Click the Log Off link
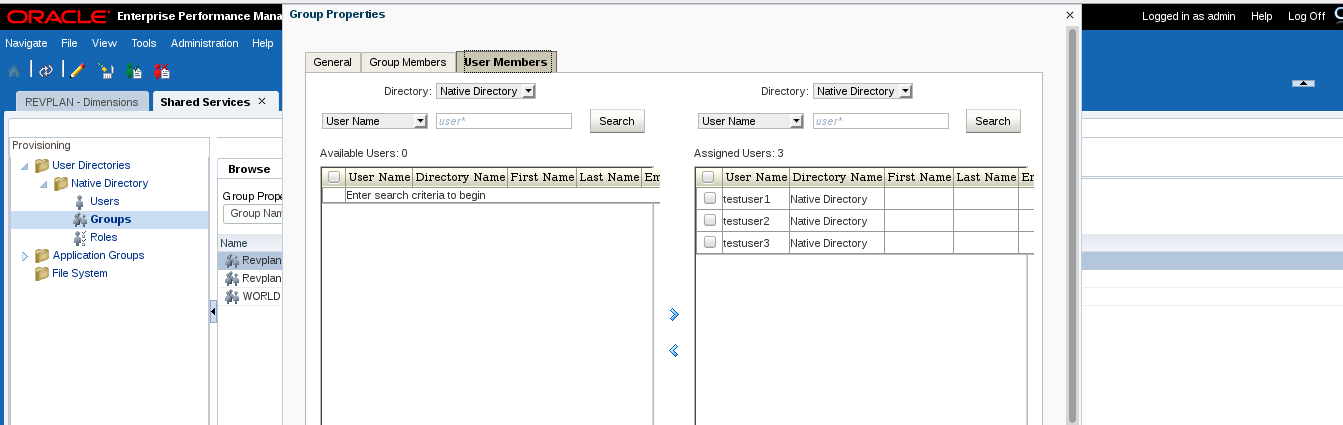 pyautogui.click(x=1306, y=16)
